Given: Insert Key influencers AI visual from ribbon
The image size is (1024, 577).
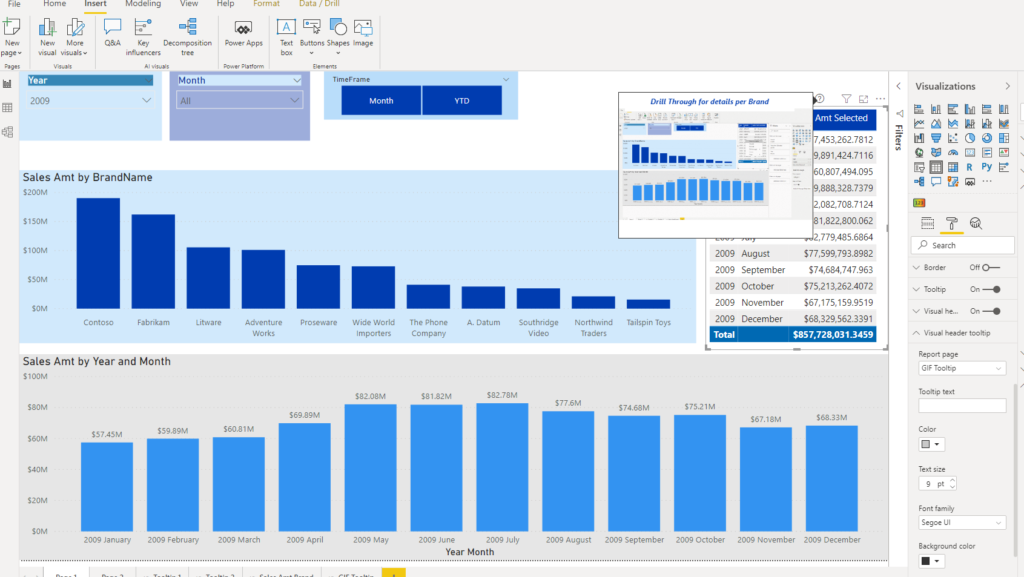Looking at the screenshot, I should coord(143,37).
